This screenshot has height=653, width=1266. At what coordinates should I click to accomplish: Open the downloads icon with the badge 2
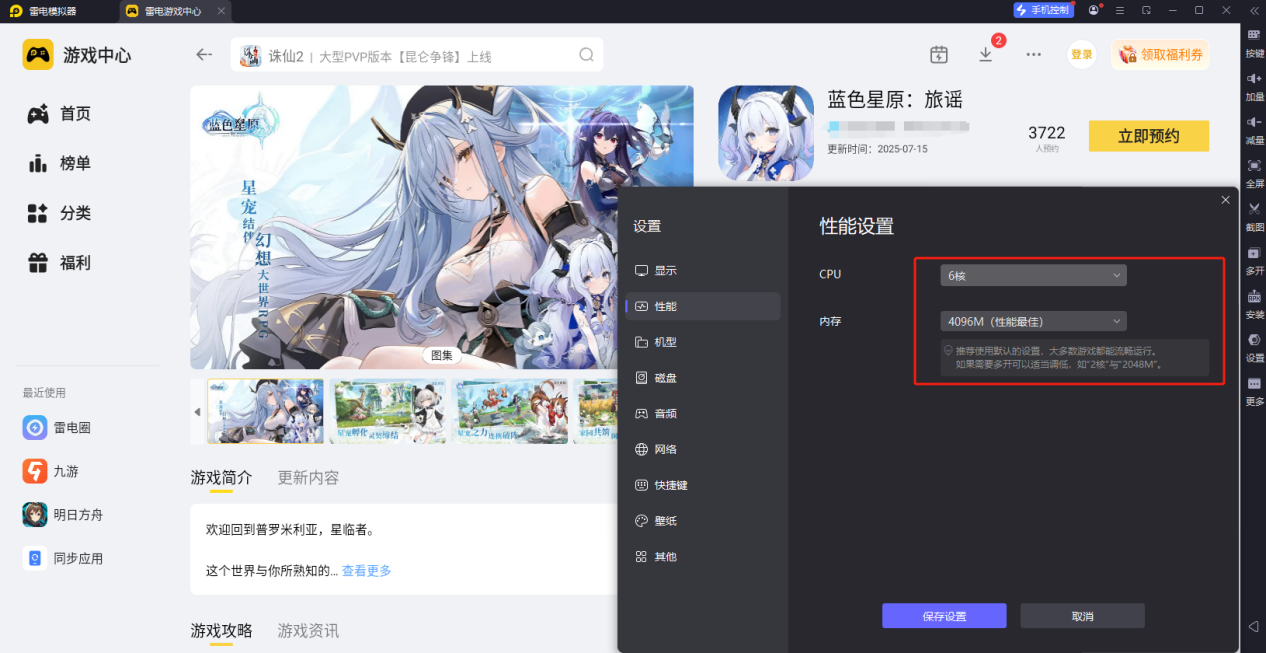pos(987,53)
